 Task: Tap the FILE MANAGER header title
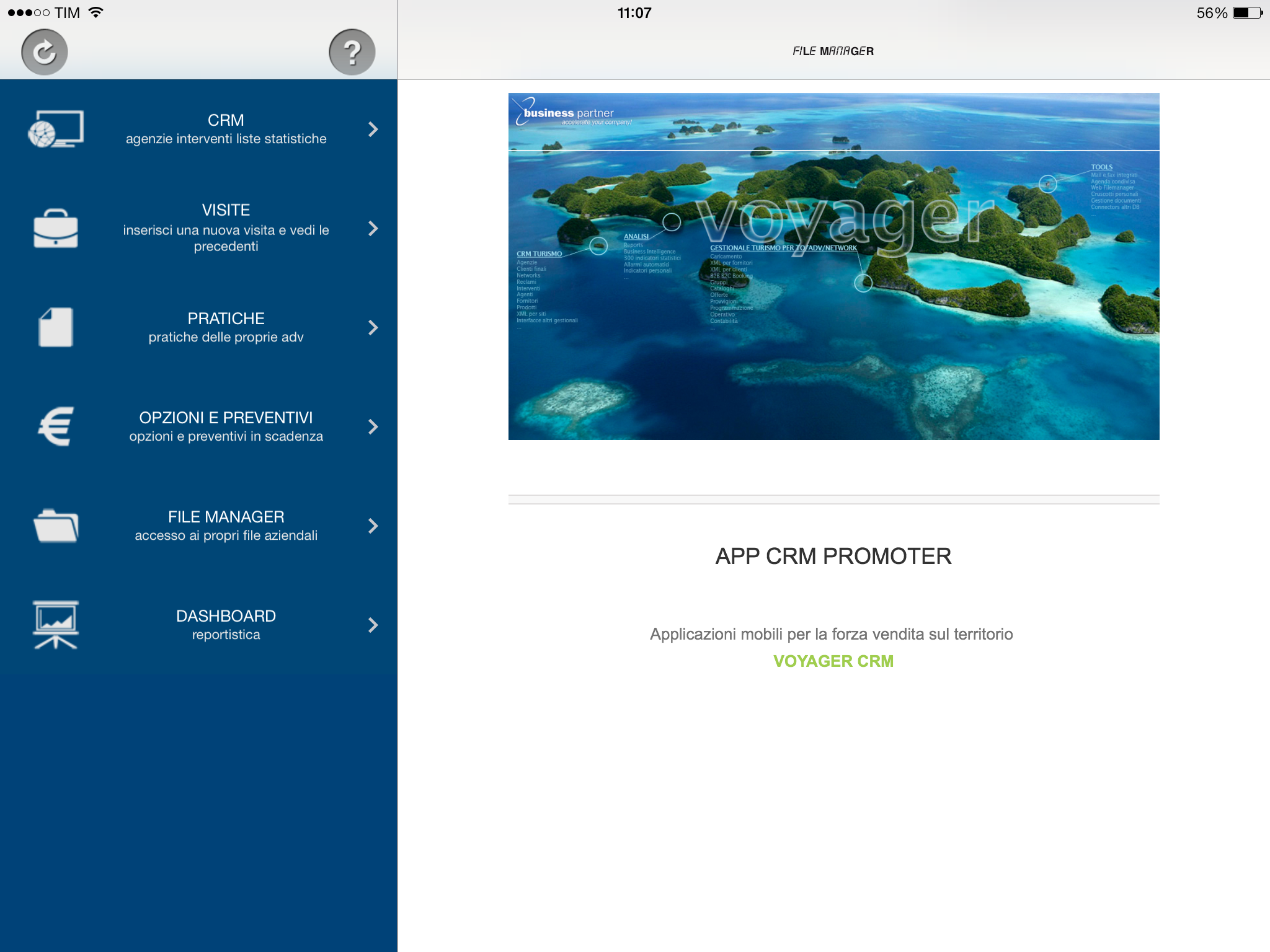(x=833, y=51)
